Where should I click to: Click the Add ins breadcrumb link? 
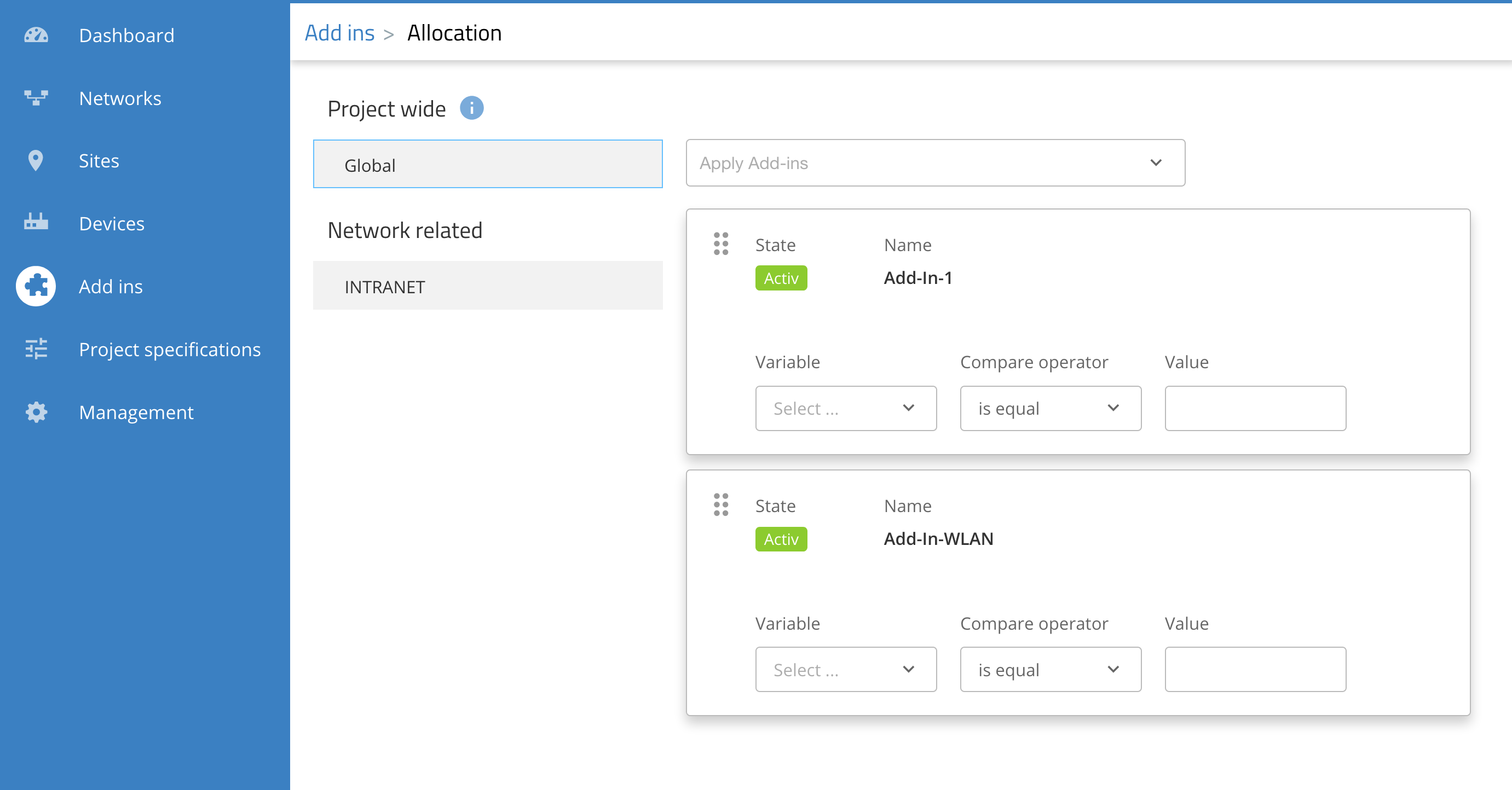pyautogui.click(x=339, y=33)
